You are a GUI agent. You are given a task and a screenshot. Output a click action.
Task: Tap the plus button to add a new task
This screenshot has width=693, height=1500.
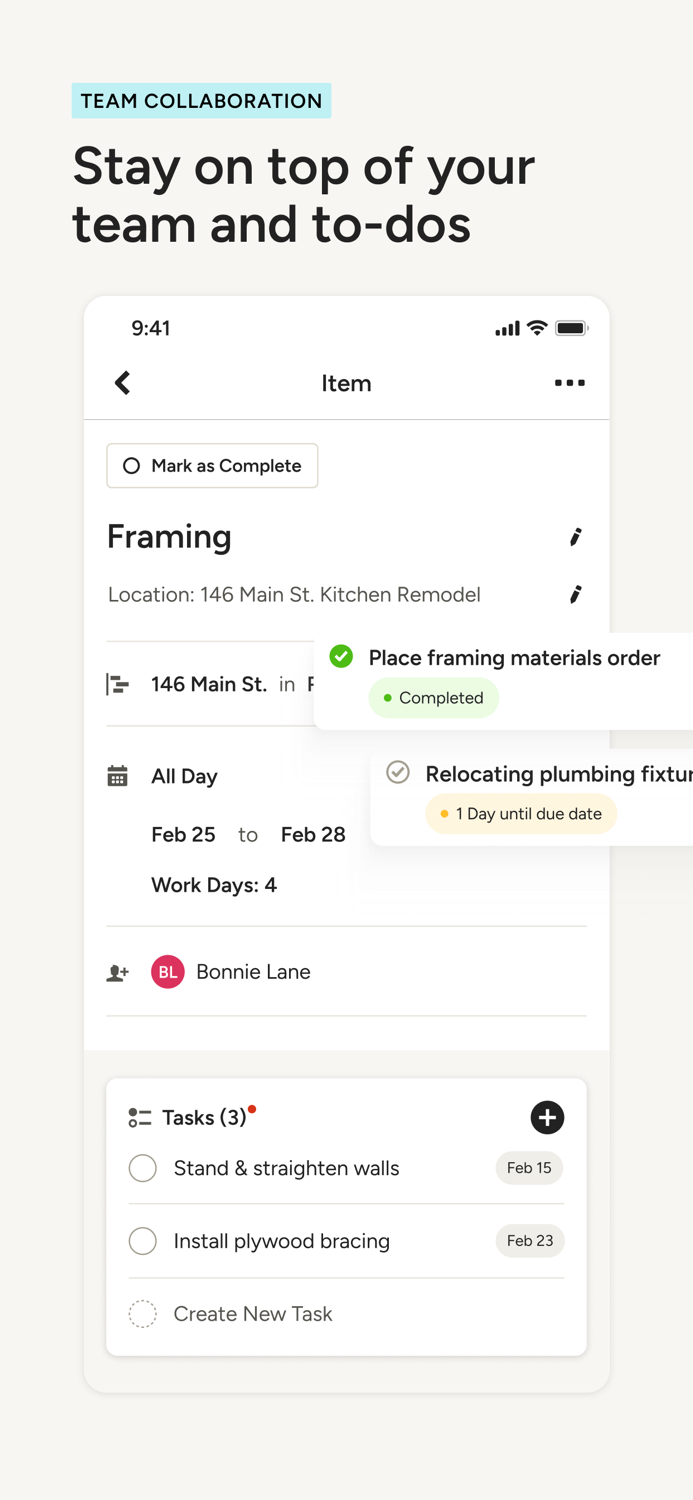pyautogui.click(x=547, y=1117)
